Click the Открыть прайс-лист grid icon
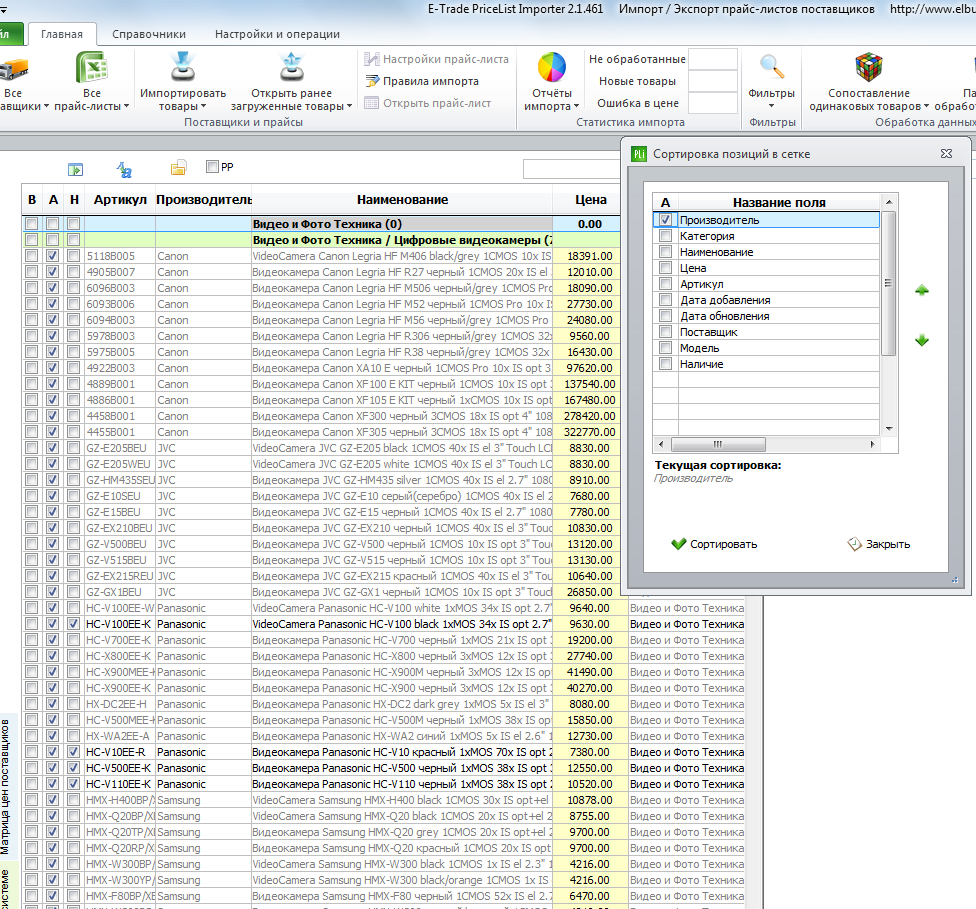Image resolution: width=976 pixels, height=909 pixels. (x=372, y=103)
